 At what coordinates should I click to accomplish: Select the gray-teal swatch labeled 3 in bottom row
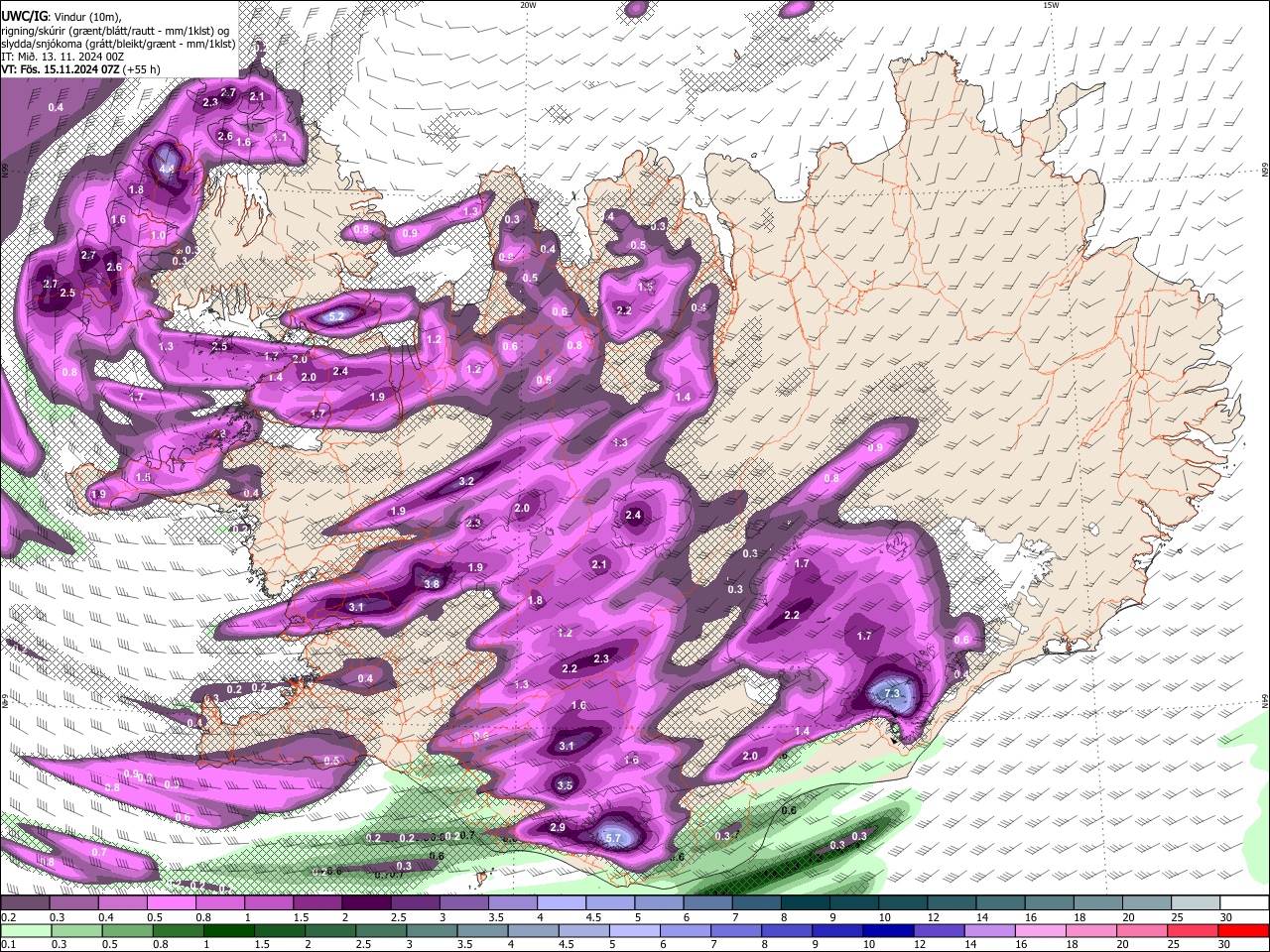432,931
